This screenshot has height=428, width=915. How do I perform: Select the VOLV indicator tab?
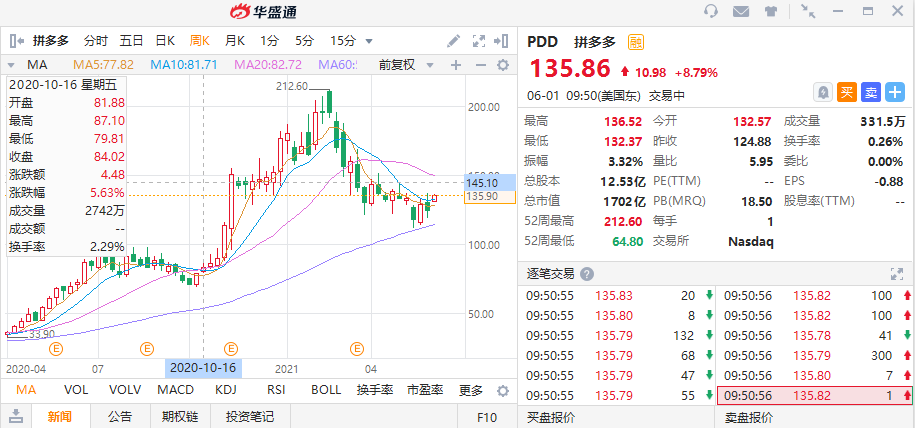[124, 391]
